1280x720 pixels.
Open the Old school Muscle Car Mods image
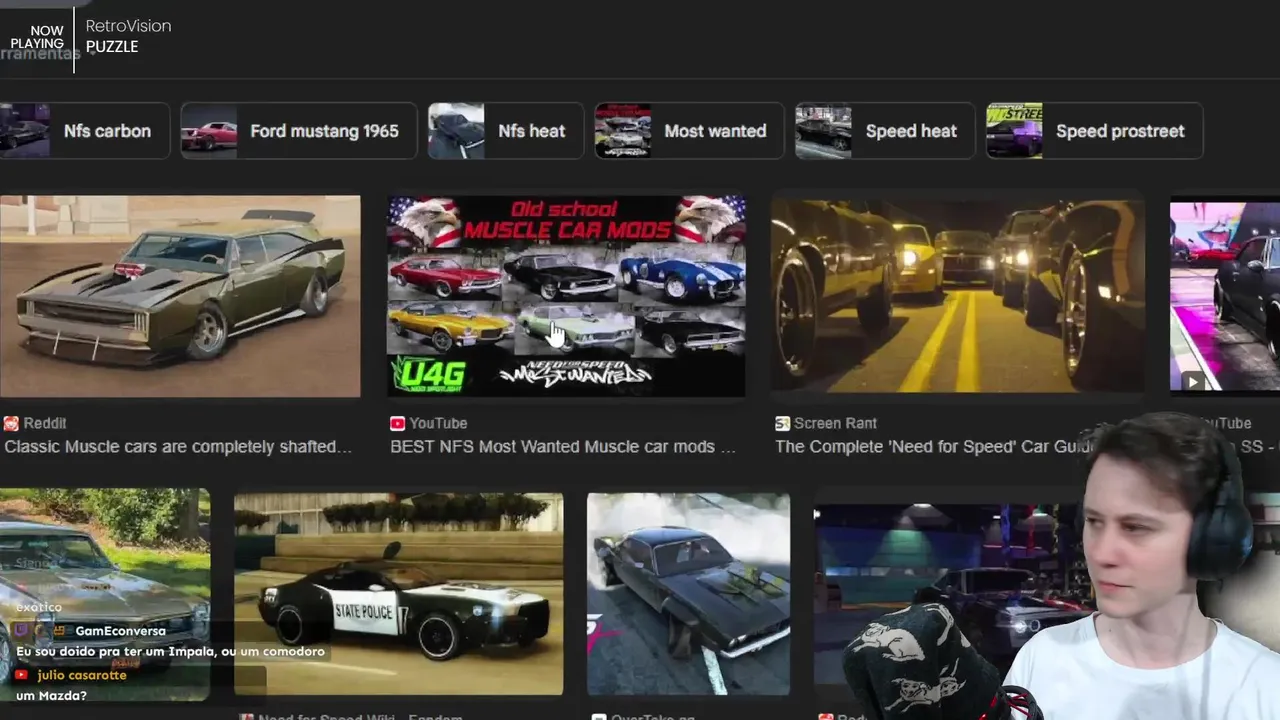566,296
